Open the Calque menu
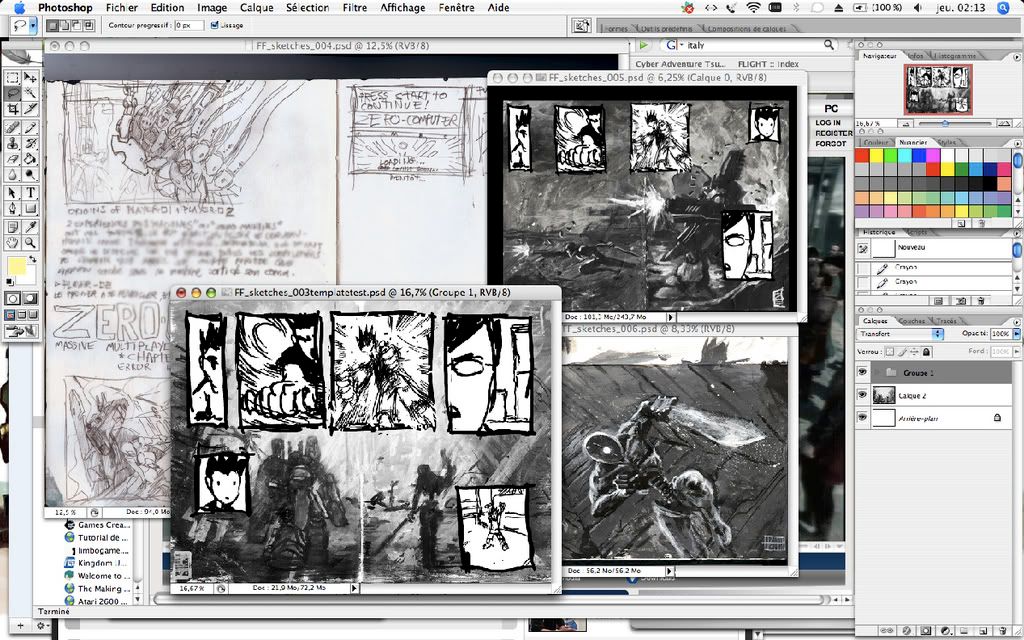Screen dimensions: 1024x640 pos(257,8)
